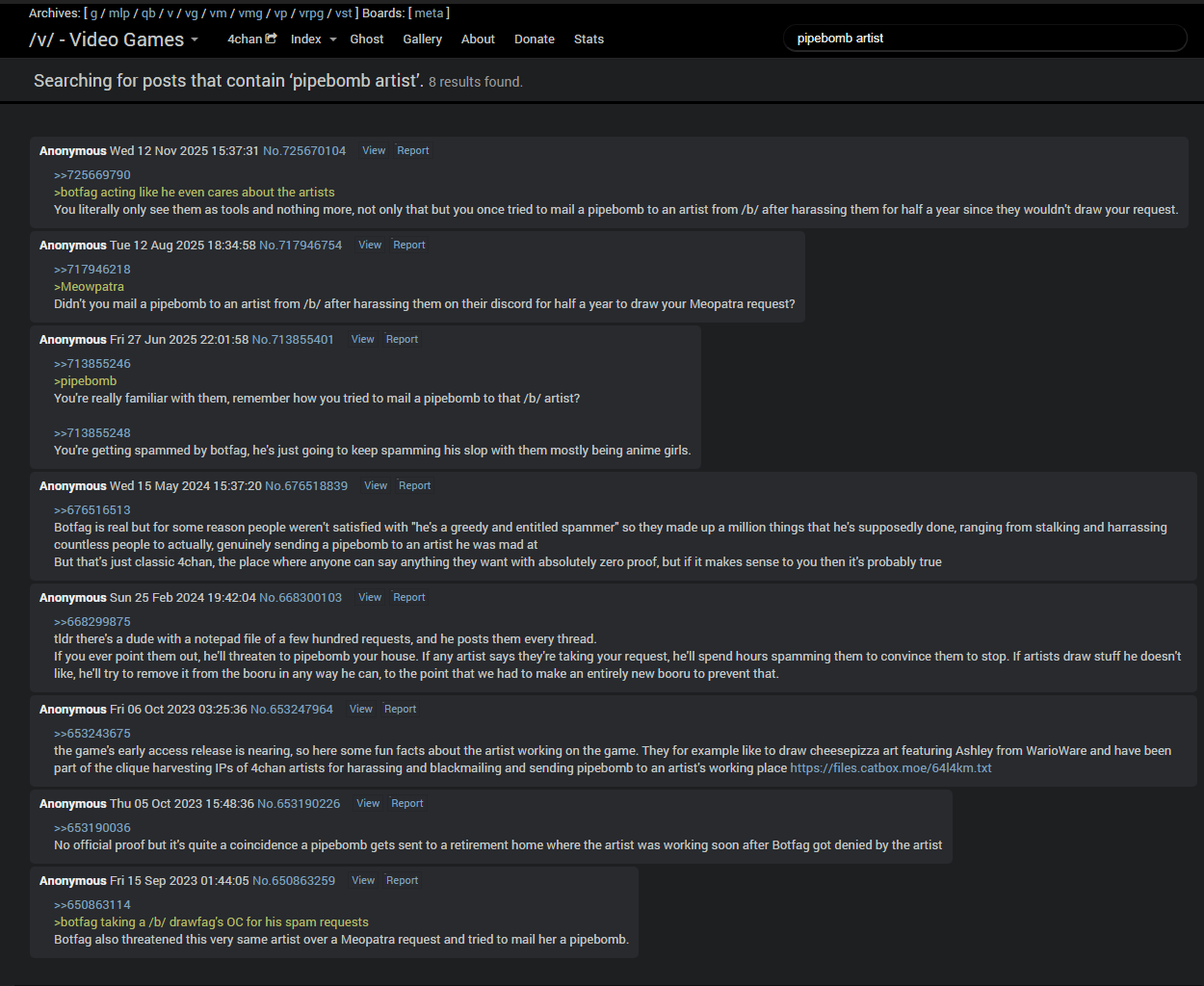Select greentext '>Meowpatra' line

coord(89,287)
